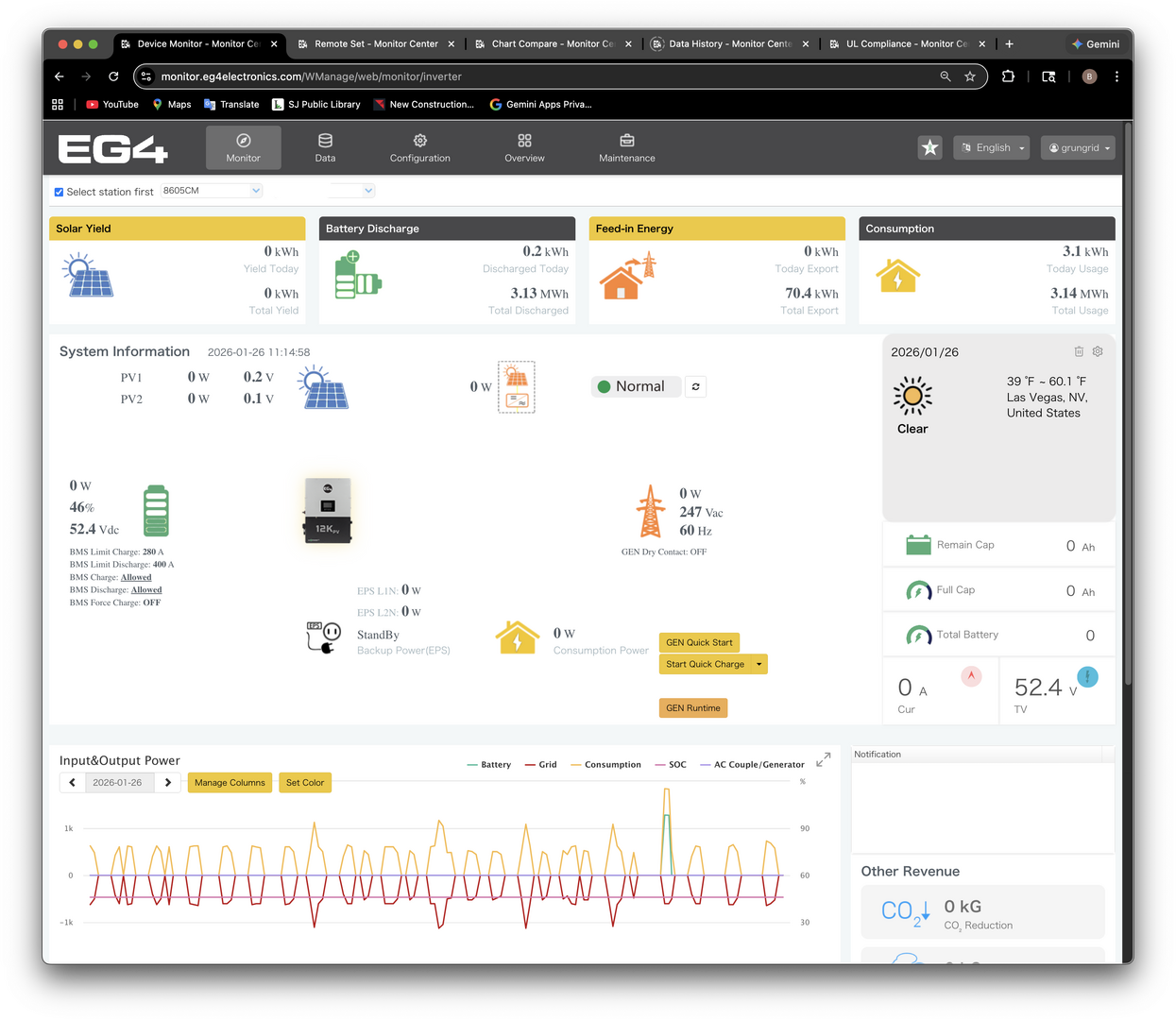Open the English language dropdown
The width and height of the screenshot is (1176, 1020).
click(x=991, y=148)
